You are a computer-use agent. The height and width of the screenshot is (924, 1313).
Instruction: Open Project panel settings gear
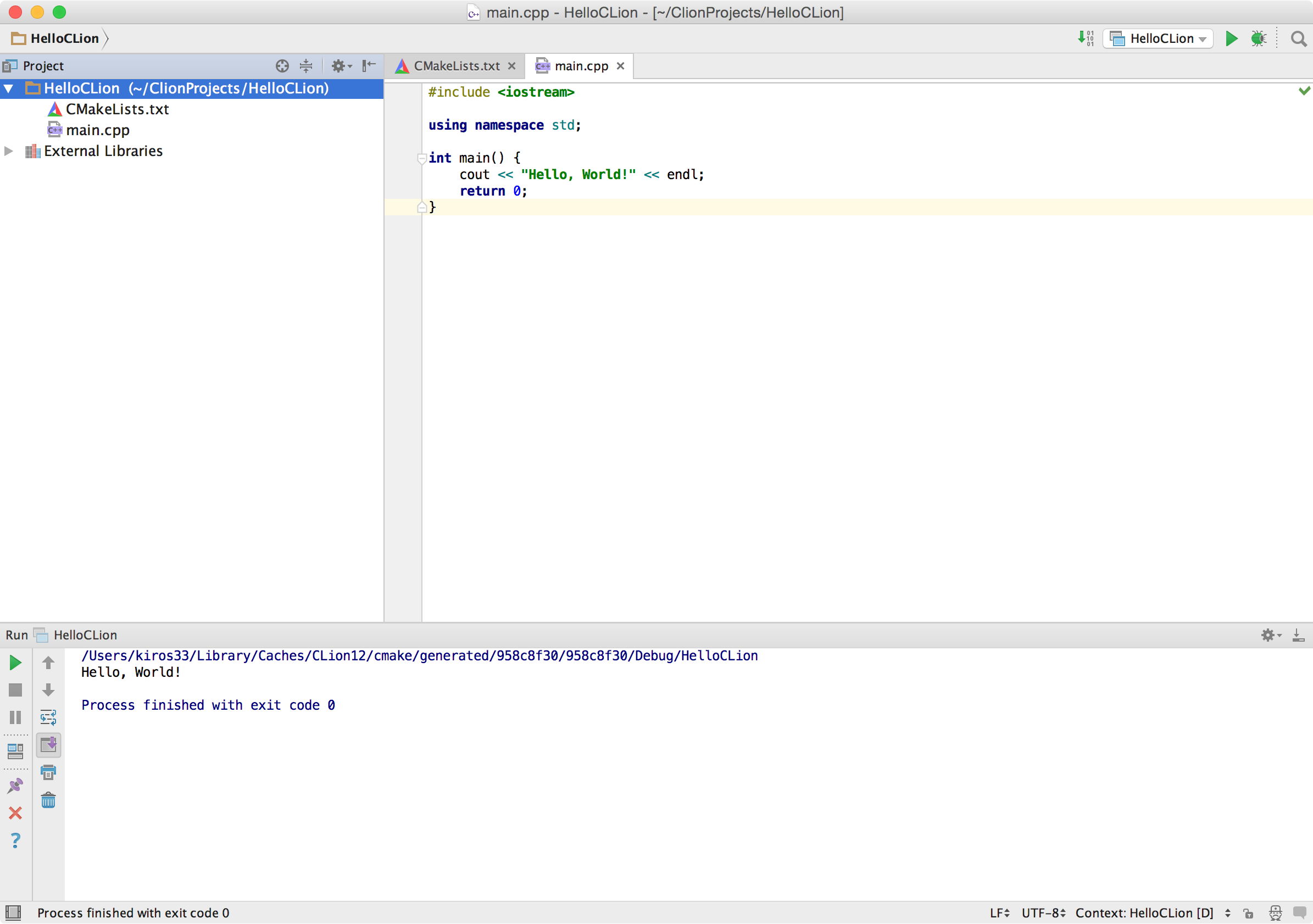341,66
